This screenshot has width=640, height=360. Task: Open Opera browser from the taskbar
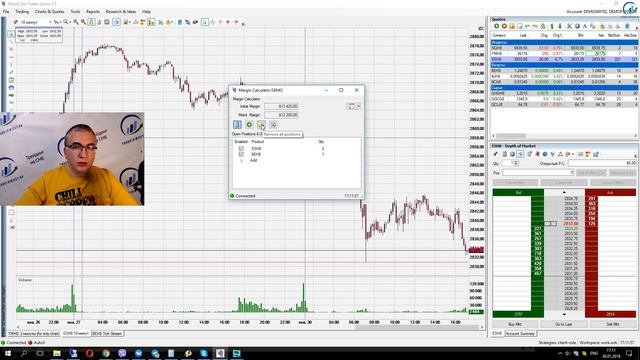pyautogui.click(x=89, y=353)
